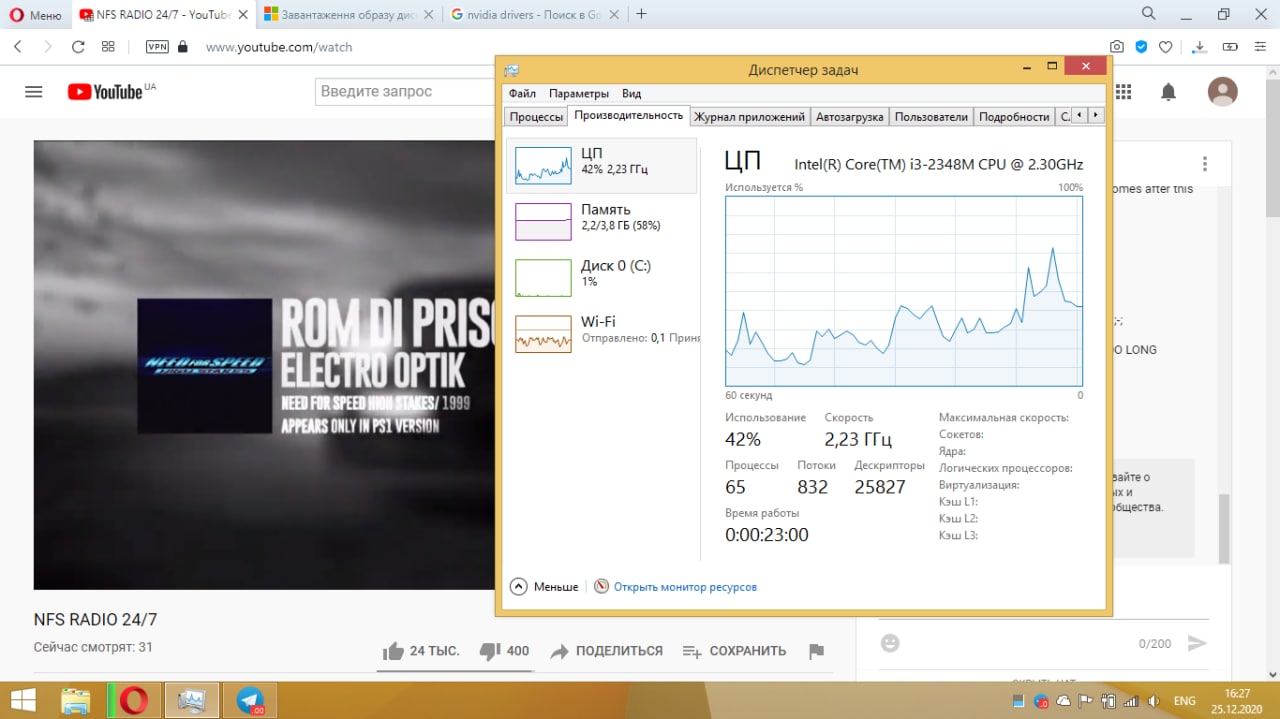The width and height of the screenshot is (1280, 719).
Task: Select the Wi-Fi performance item
Action: [x=602, y=333]
